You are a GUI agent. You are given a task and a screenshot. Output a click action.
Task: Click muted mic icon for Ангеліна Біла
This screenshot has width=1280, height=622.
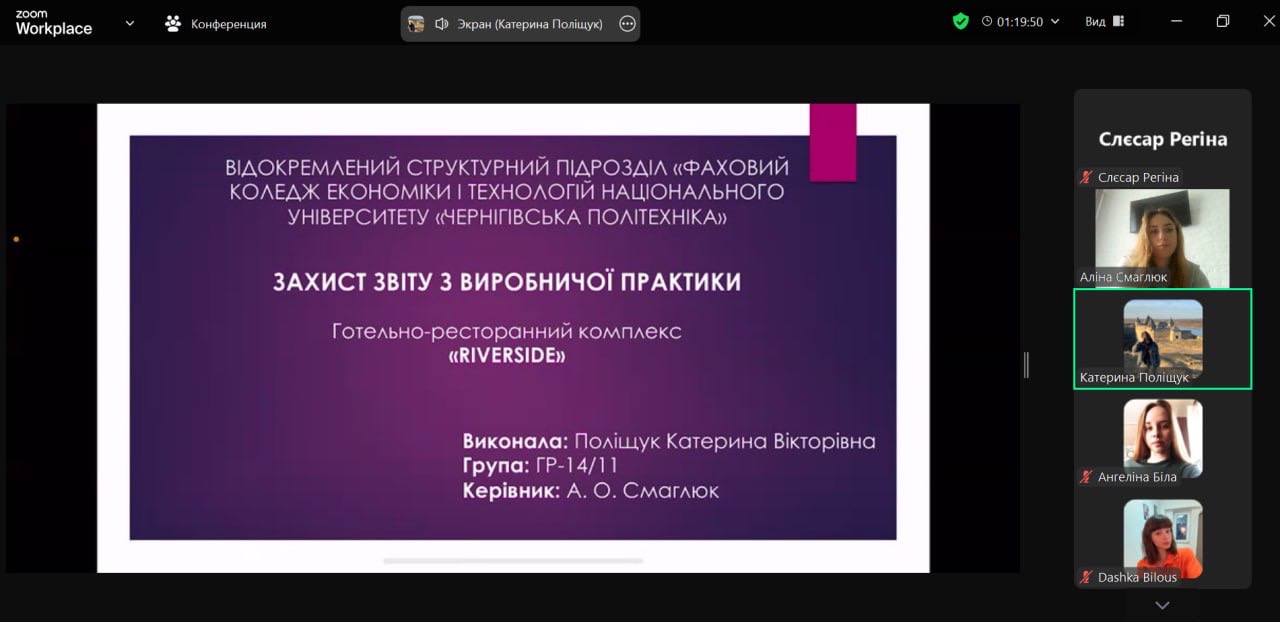coord(1086,477)
